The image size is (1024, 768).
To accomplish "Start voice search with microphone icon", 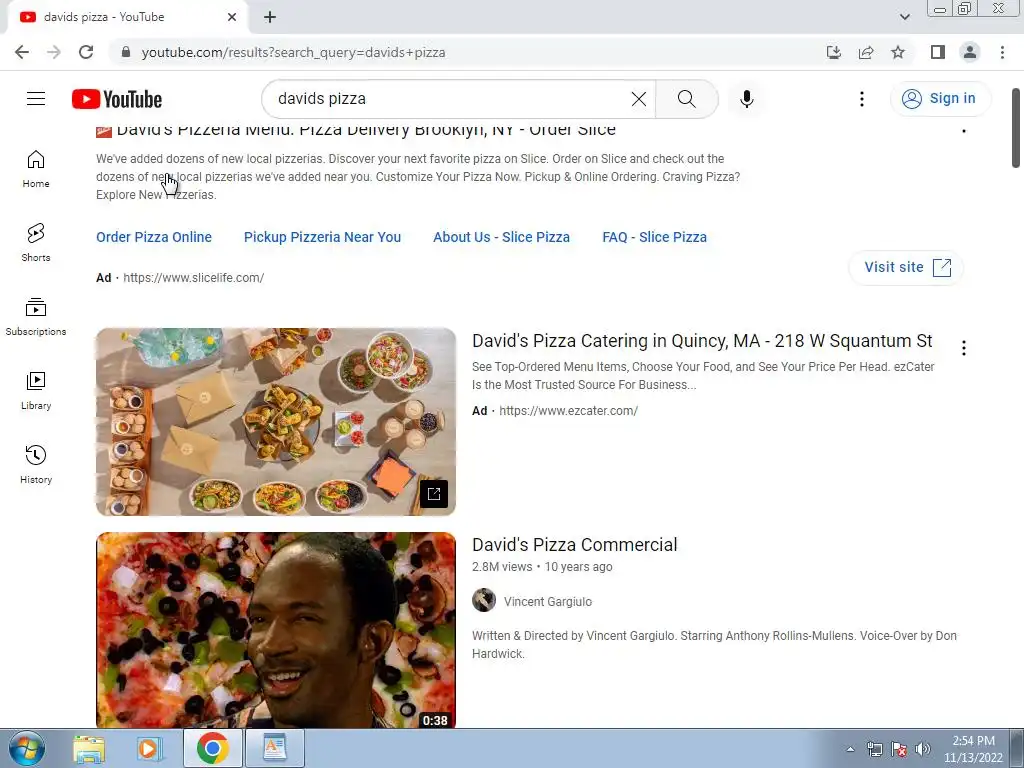I will click(x=746, y=99).
